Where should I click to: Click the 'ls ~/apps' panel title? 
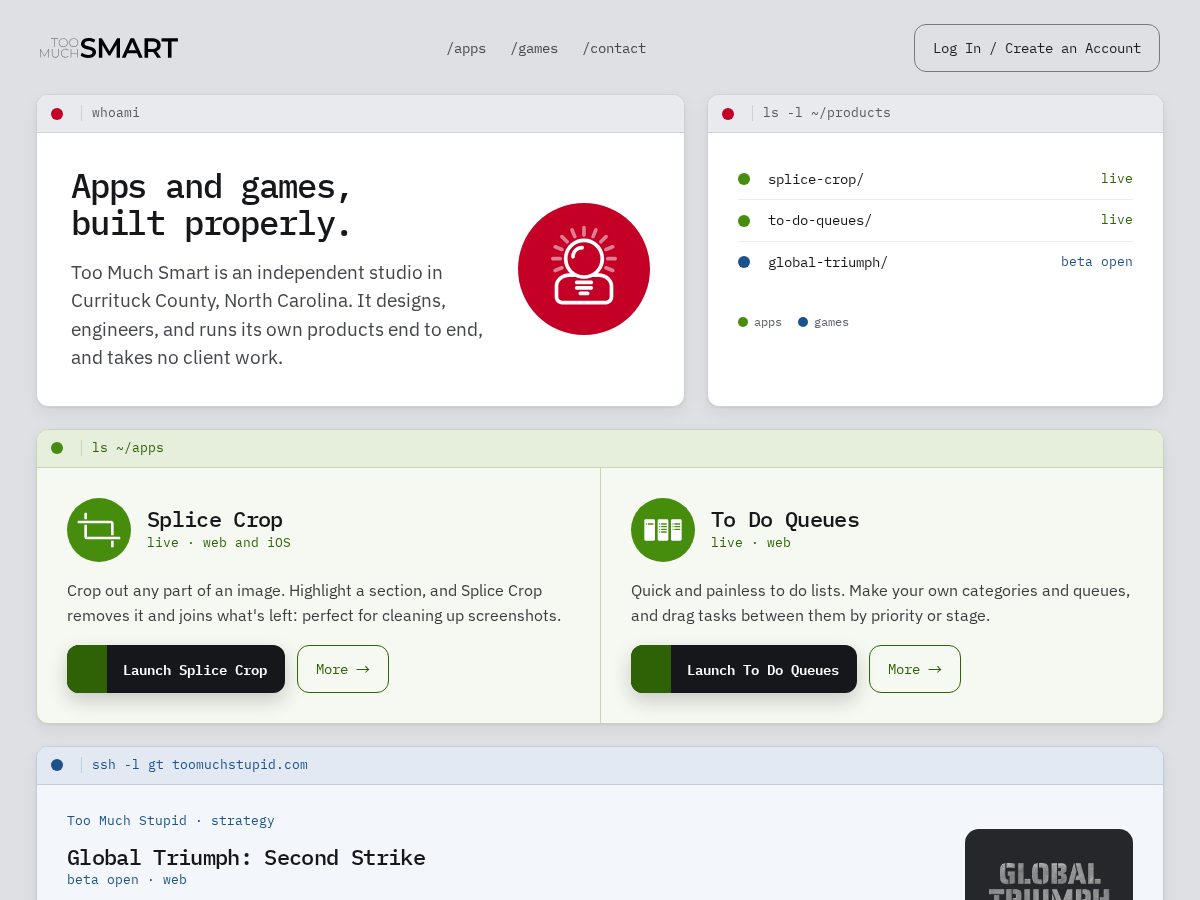coord(128,448)
